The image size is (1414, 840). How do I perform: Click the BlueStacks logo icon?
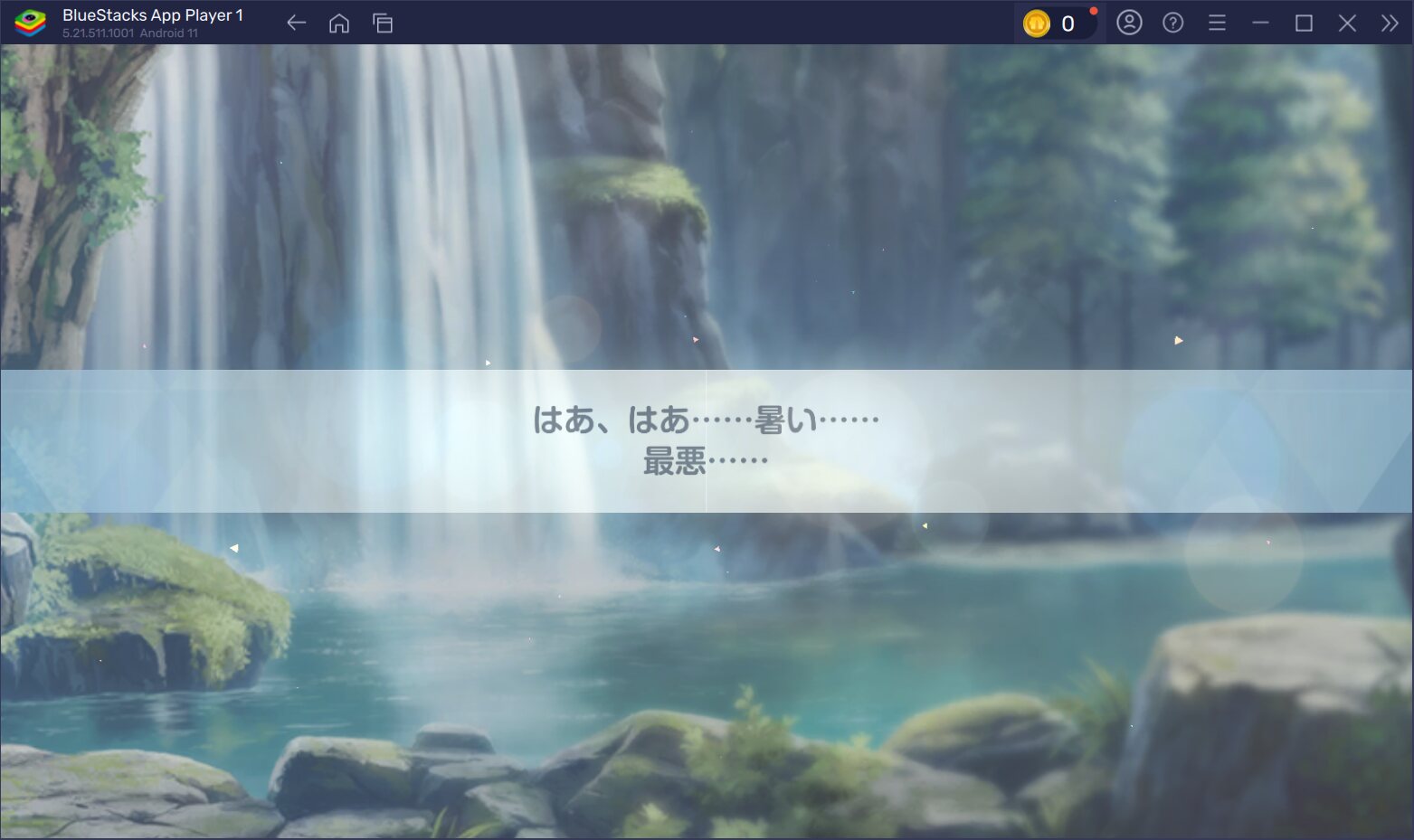30,23
